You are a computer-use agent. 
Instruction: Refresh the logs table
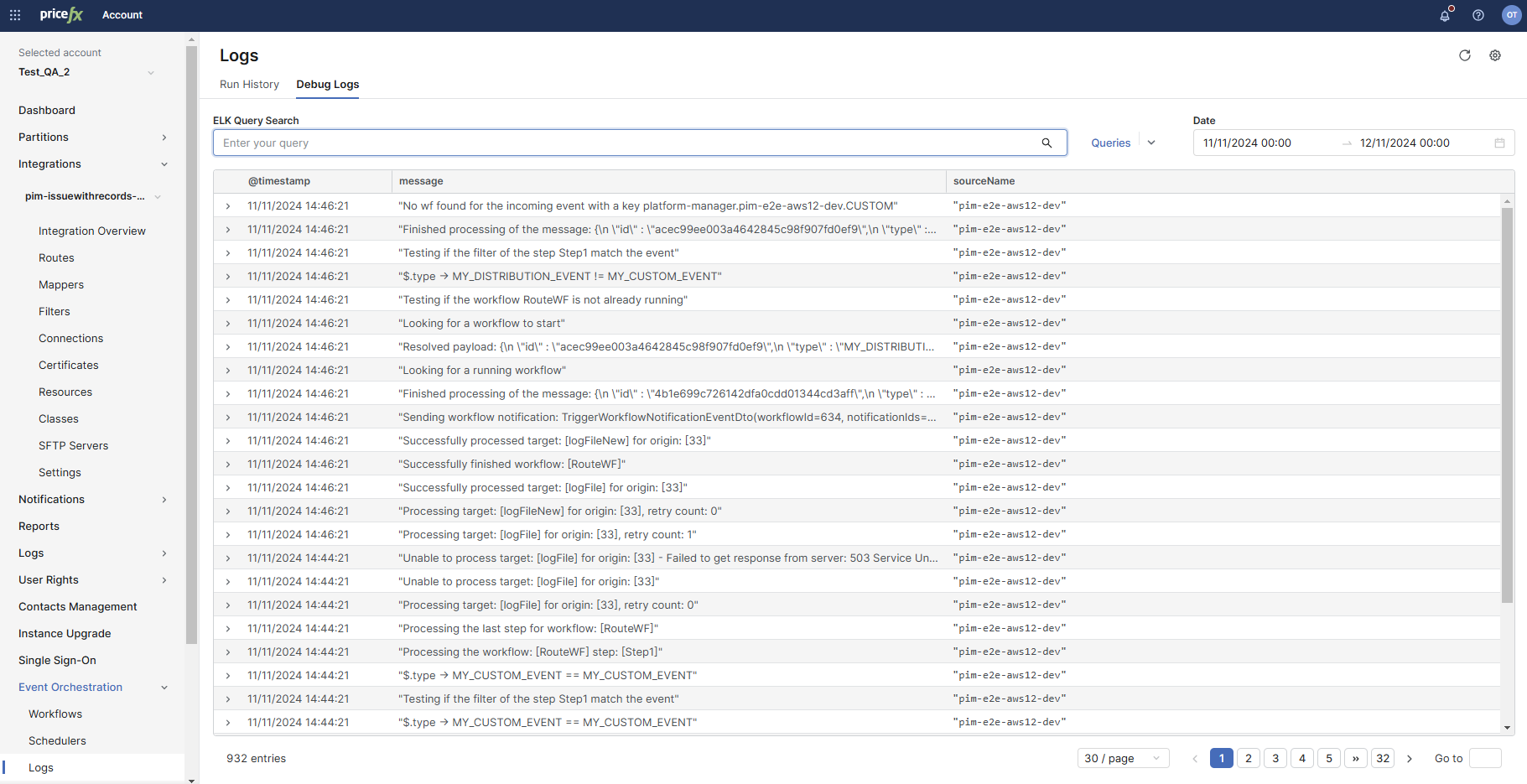(1465, 55)
